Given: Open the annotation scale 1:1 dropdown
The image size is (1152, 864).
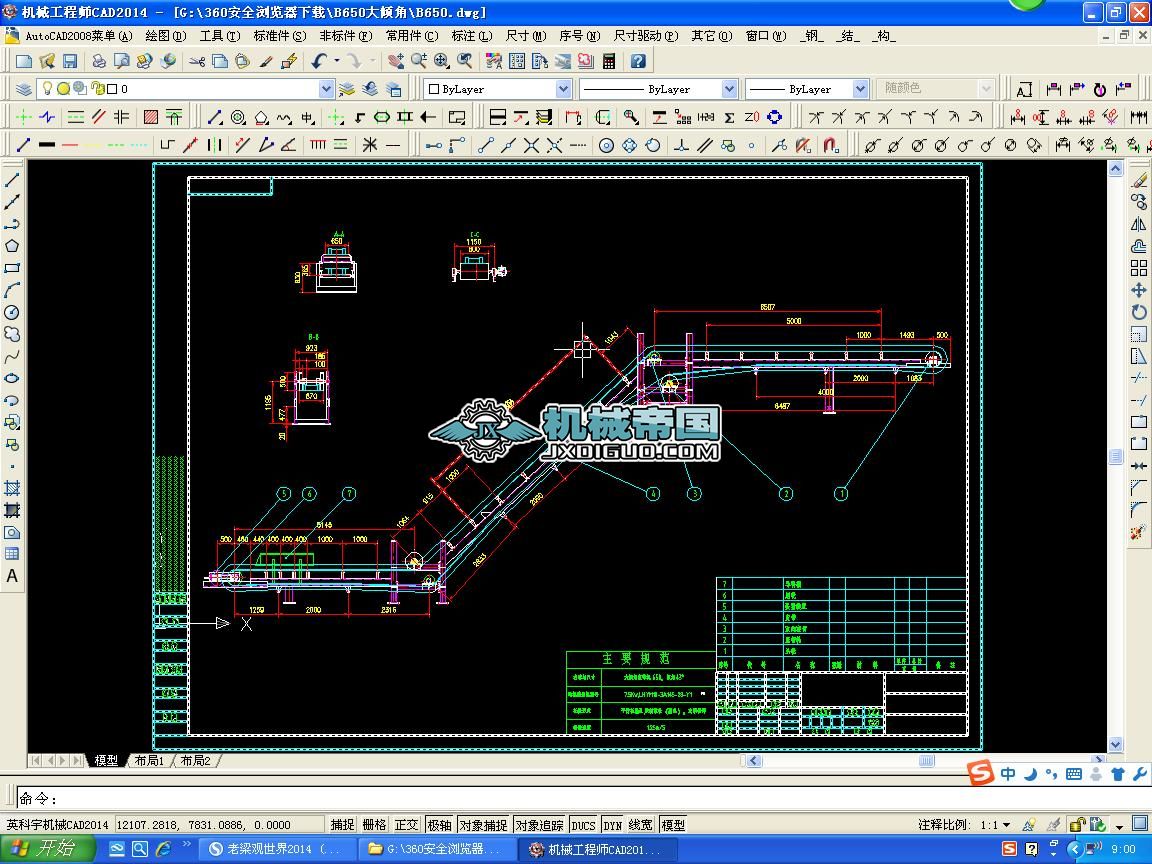Looking at the screenshot, I should (x=996, y=825).
